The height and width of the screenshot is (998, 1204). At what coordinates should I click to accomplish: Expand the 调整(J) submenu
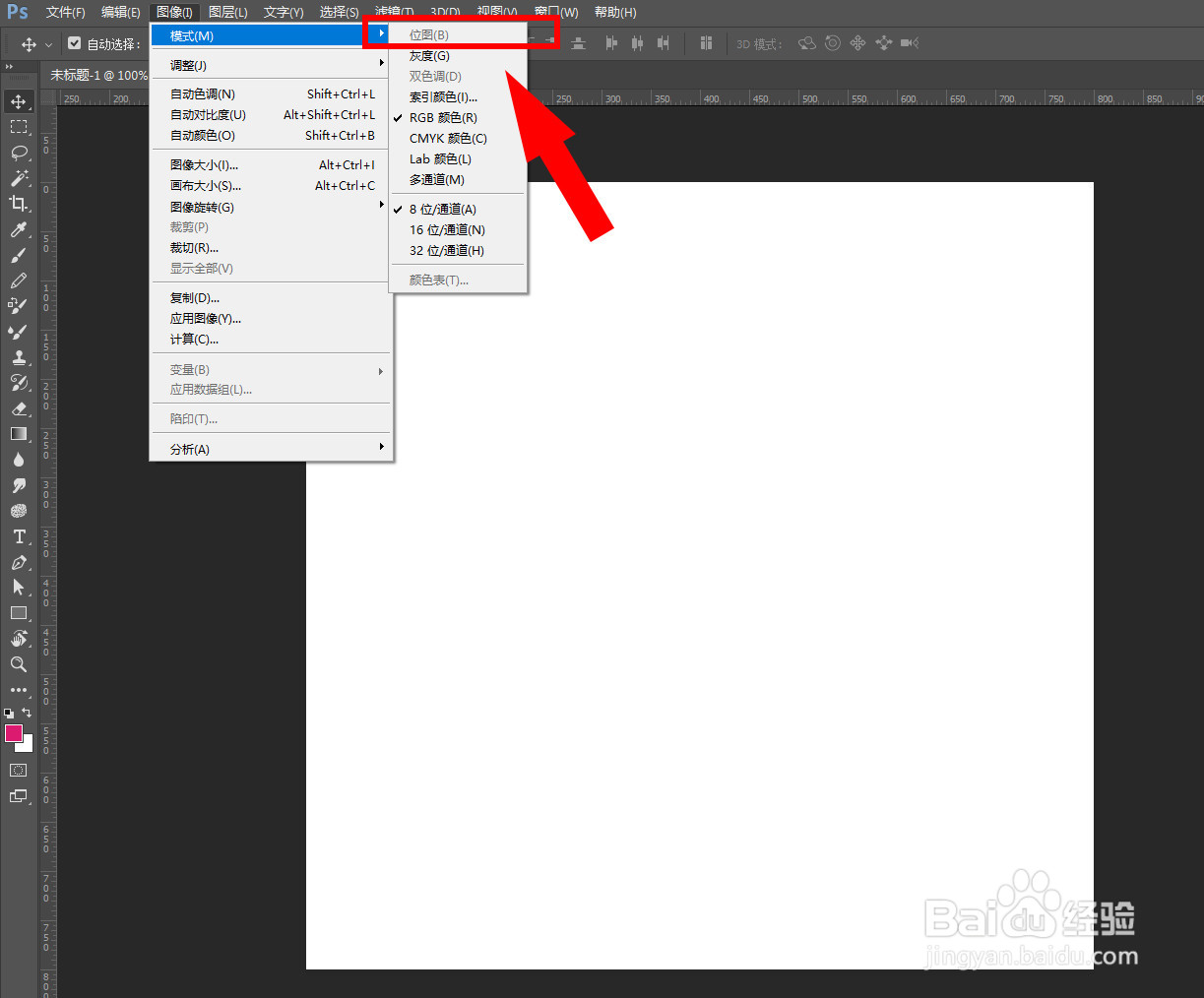coord(272,65)
